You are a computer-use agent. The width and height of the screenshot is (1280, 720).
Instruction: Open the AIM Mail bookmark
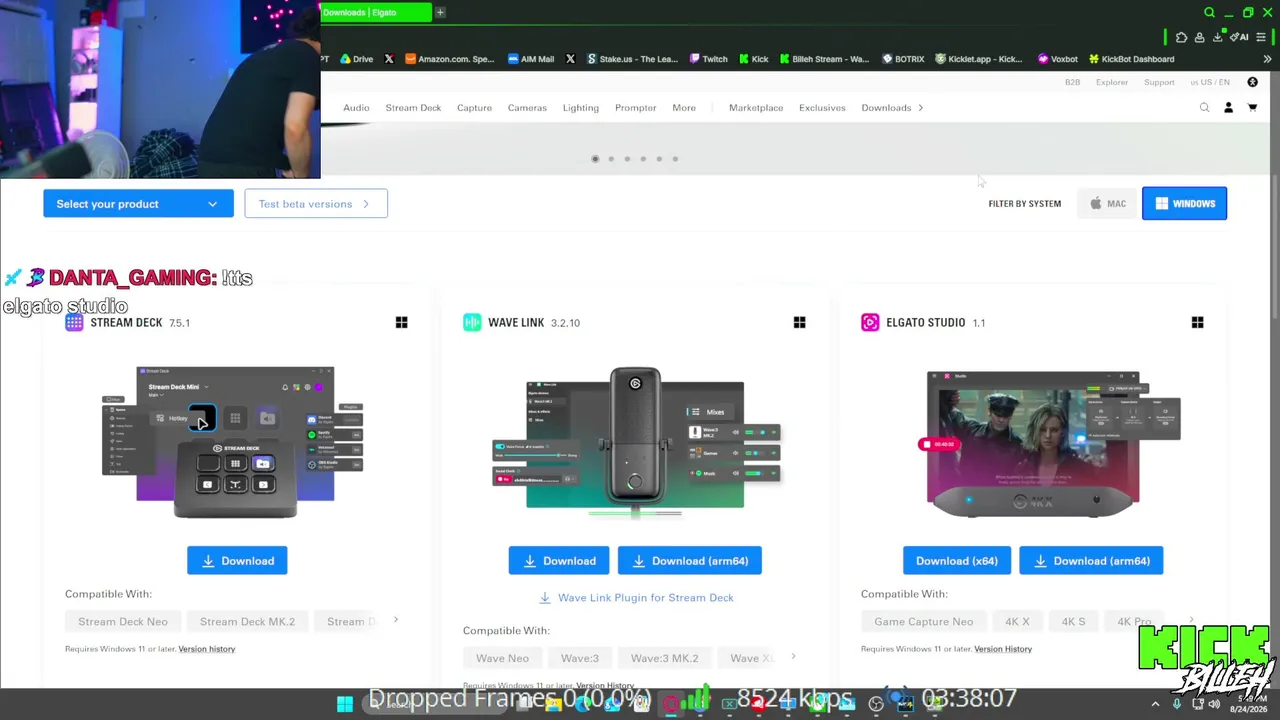point(530,59)
